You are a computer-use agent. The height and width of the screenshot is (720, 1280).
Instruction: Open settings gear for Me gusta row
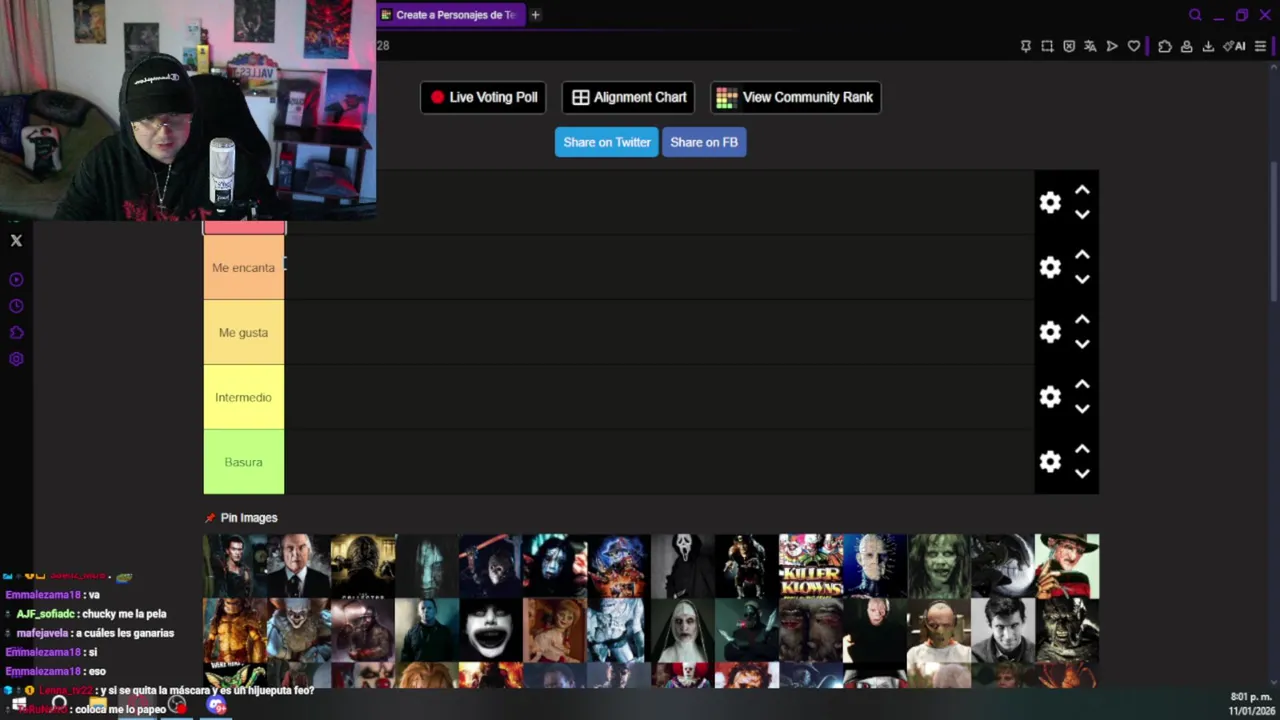tap(1050, 332)
